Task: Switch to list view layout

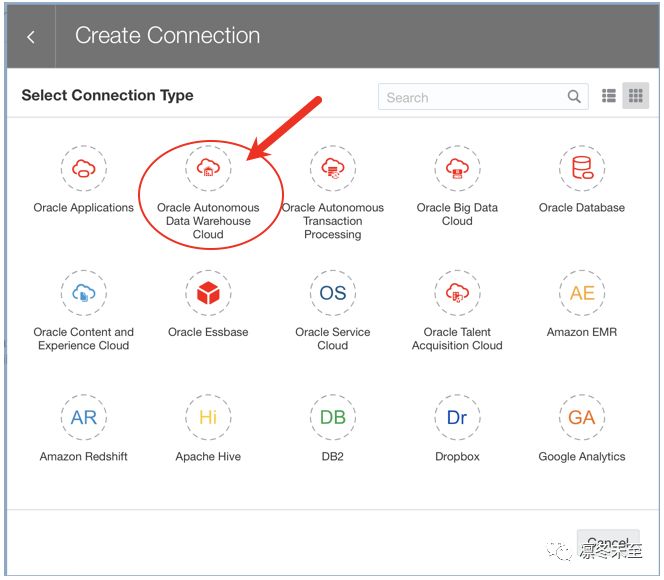Action: (x=609, y=96)
